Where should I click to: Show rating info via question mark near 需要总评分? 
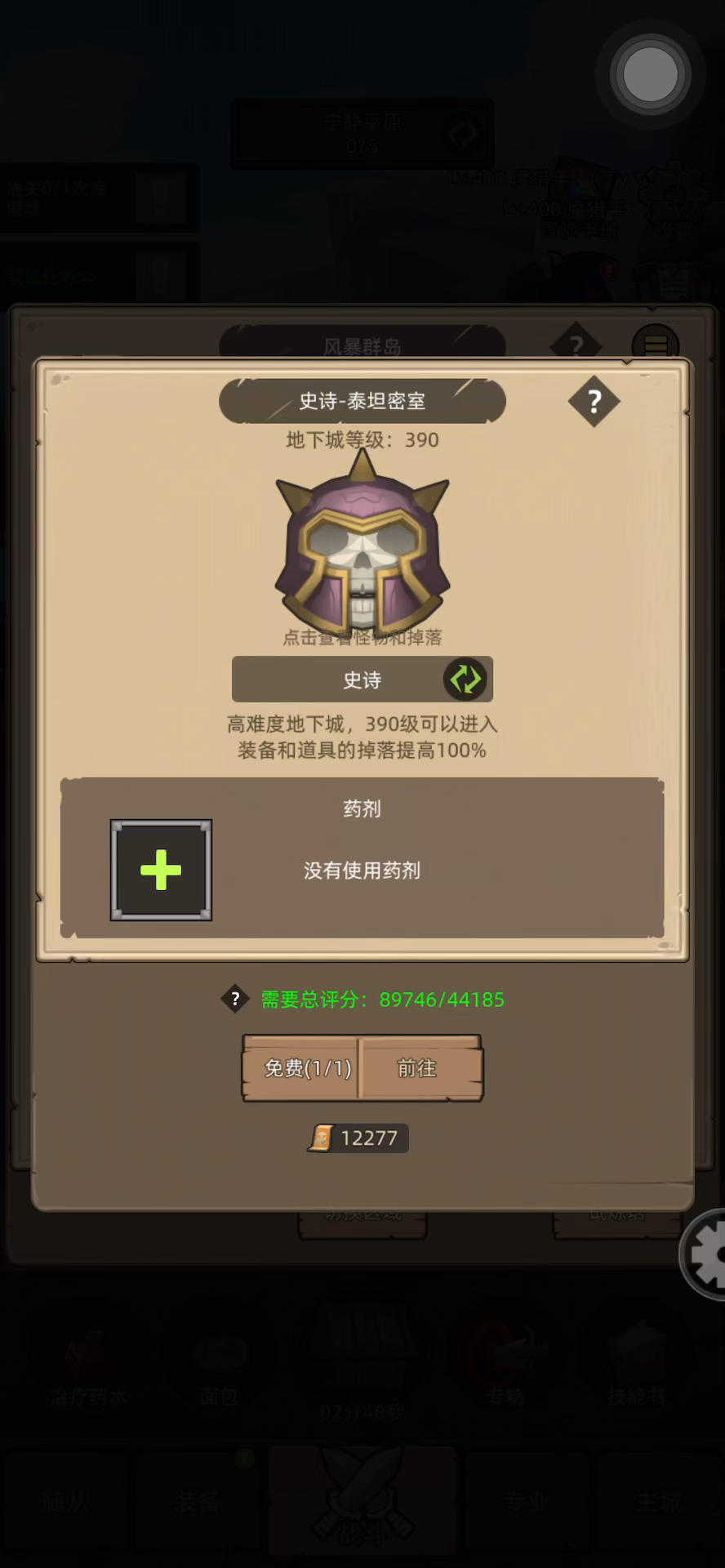(x=235, y=998)
